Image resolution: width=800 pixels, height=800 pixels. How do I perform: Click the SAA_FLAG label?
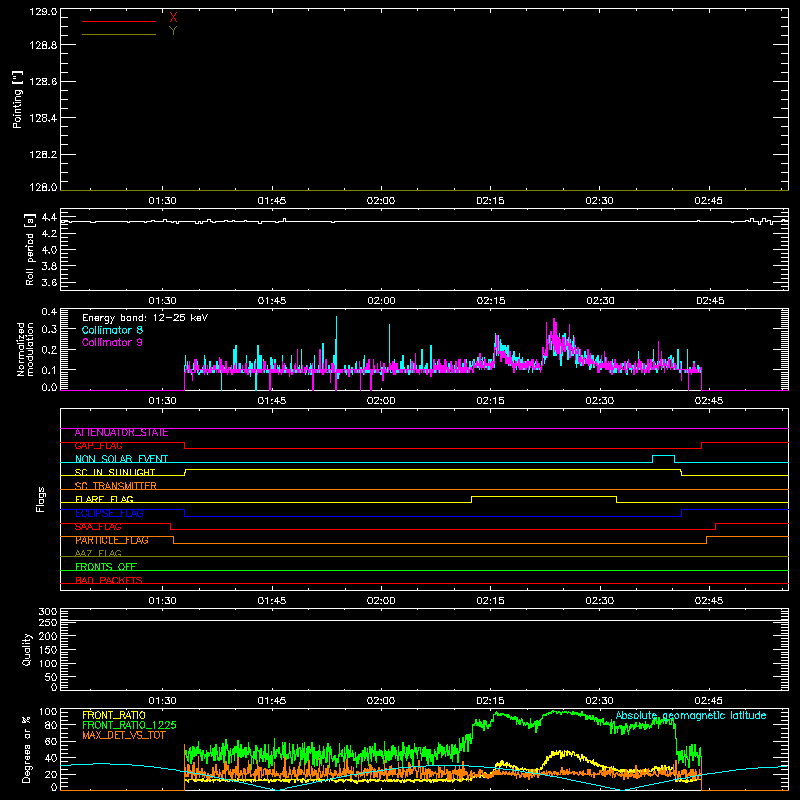point(98,527)
